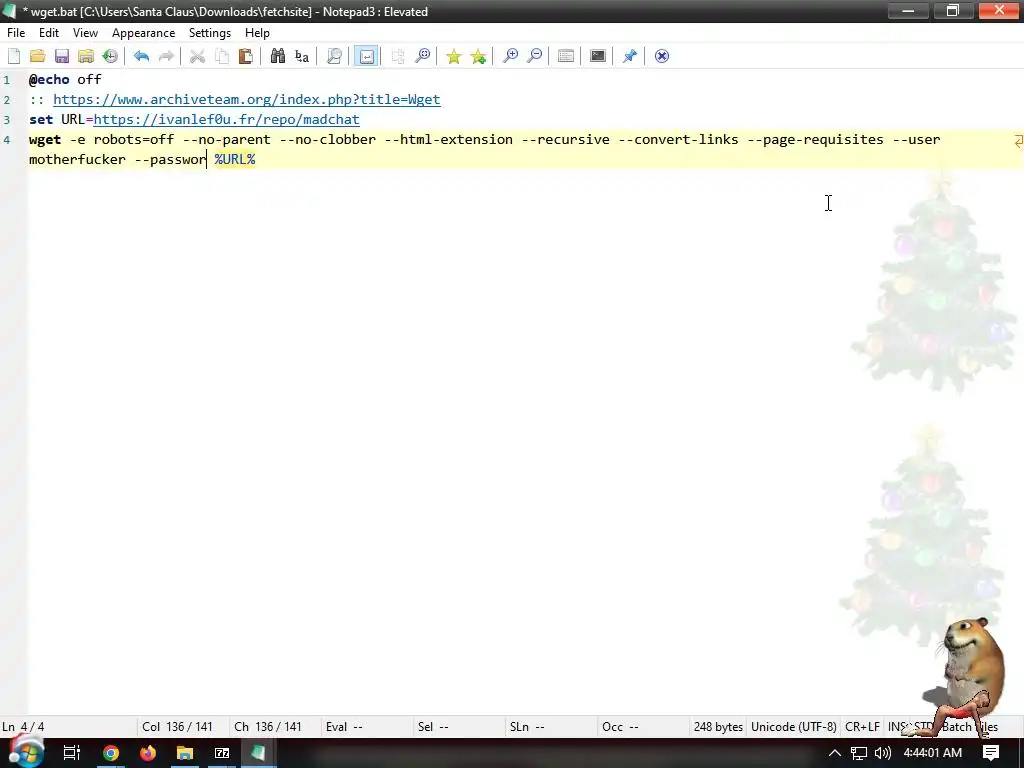This screenshot has height=768, width=1024.
Task: Launch Firefox from the taskbar
Action: [148, 753]
